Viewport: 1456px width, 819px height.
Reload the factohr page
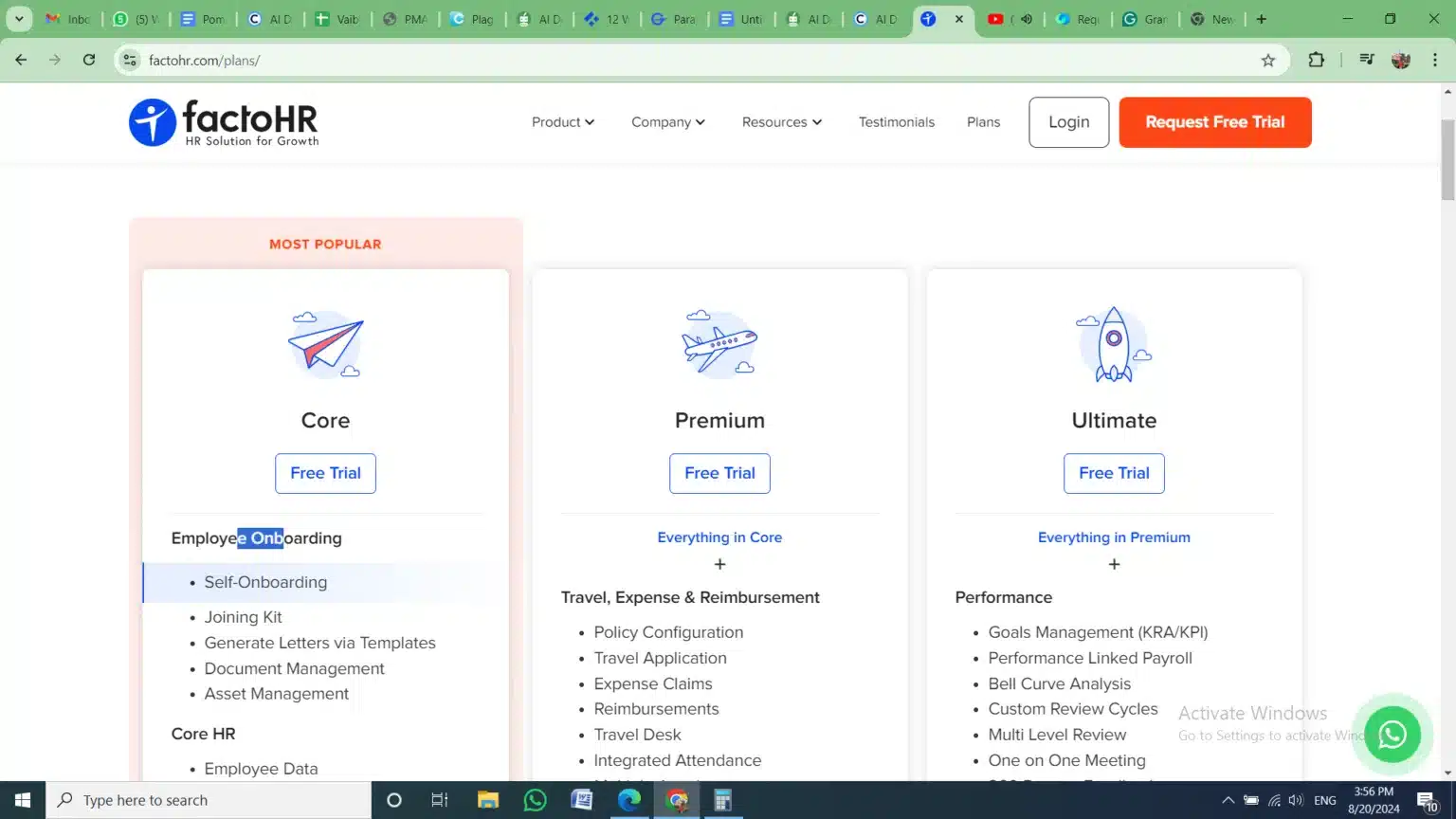pos(89,60)
